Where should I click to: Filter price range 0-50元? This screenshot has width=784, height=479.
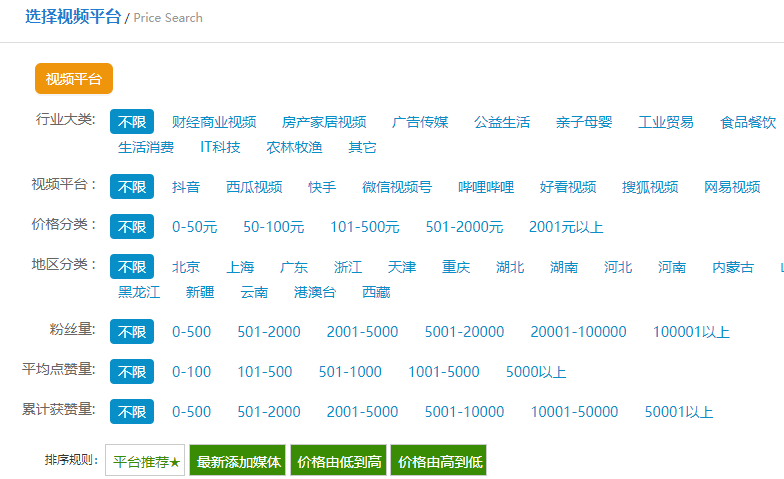[x=194, y=227]
